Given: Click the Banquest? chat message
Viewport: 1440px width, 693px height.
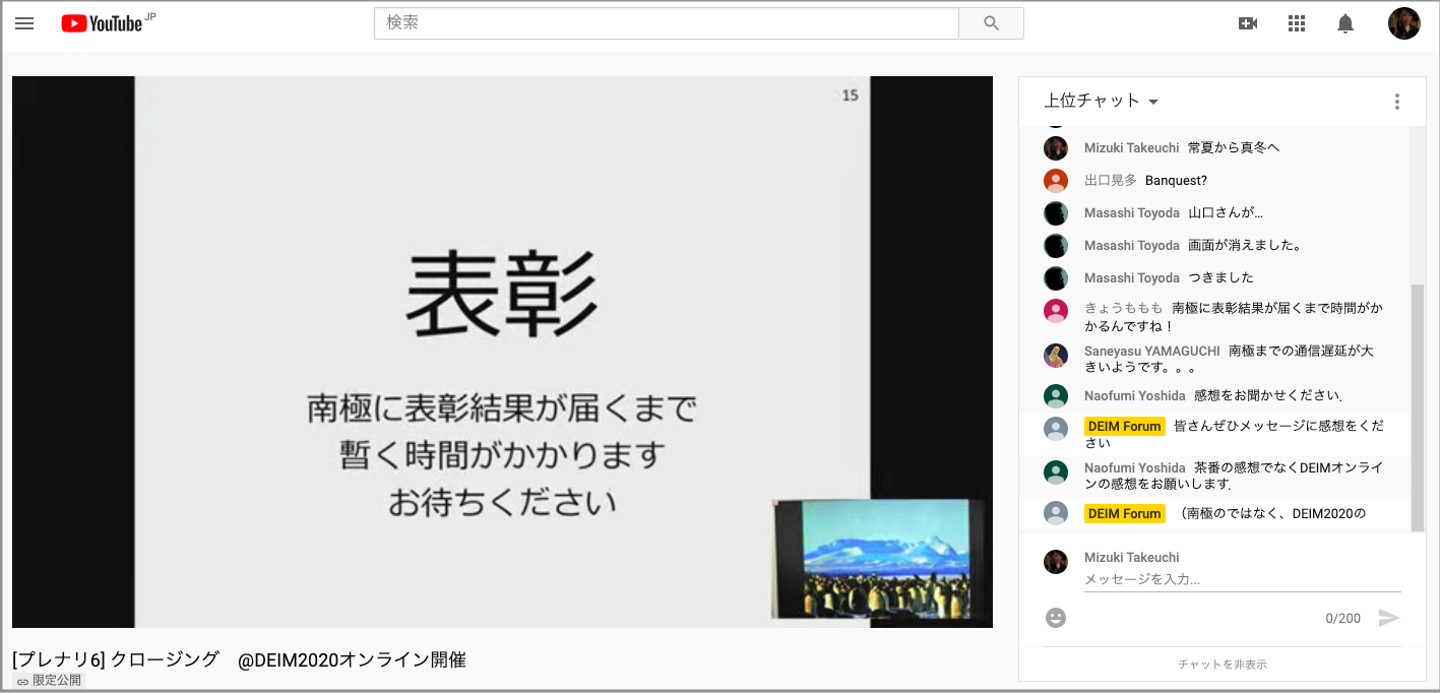Looking at the screenshot, I should 1176,181.
